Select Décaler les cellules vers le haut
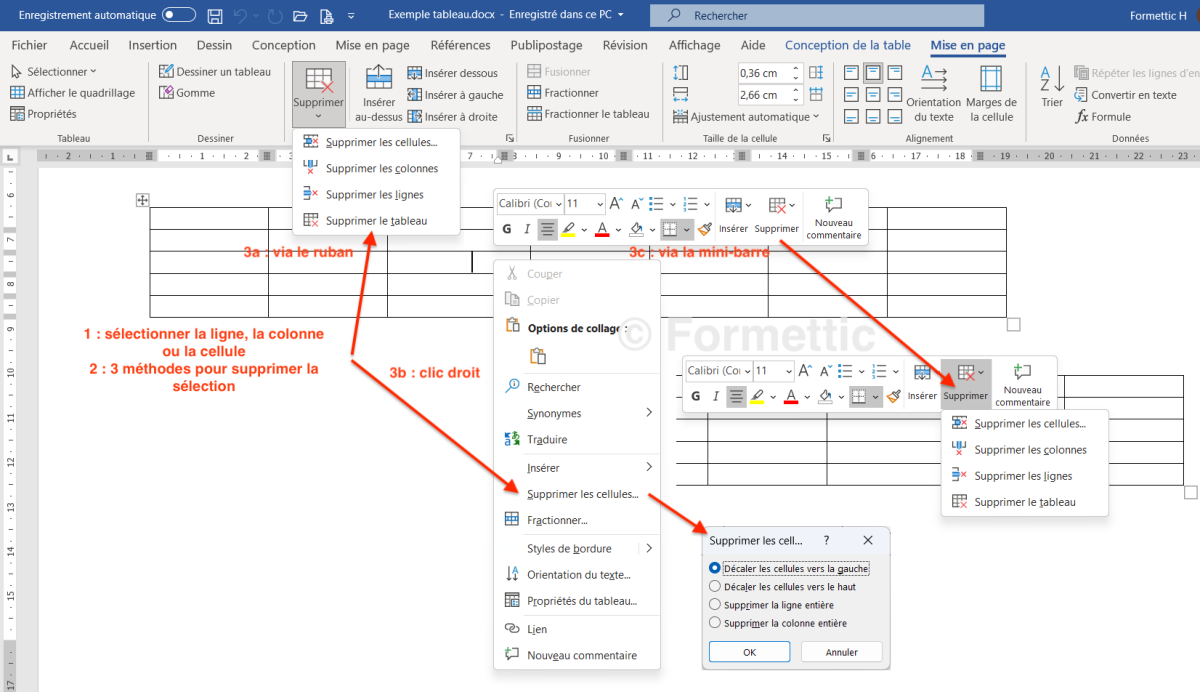This screenshot has width=1200, height=692. (715, 587)
